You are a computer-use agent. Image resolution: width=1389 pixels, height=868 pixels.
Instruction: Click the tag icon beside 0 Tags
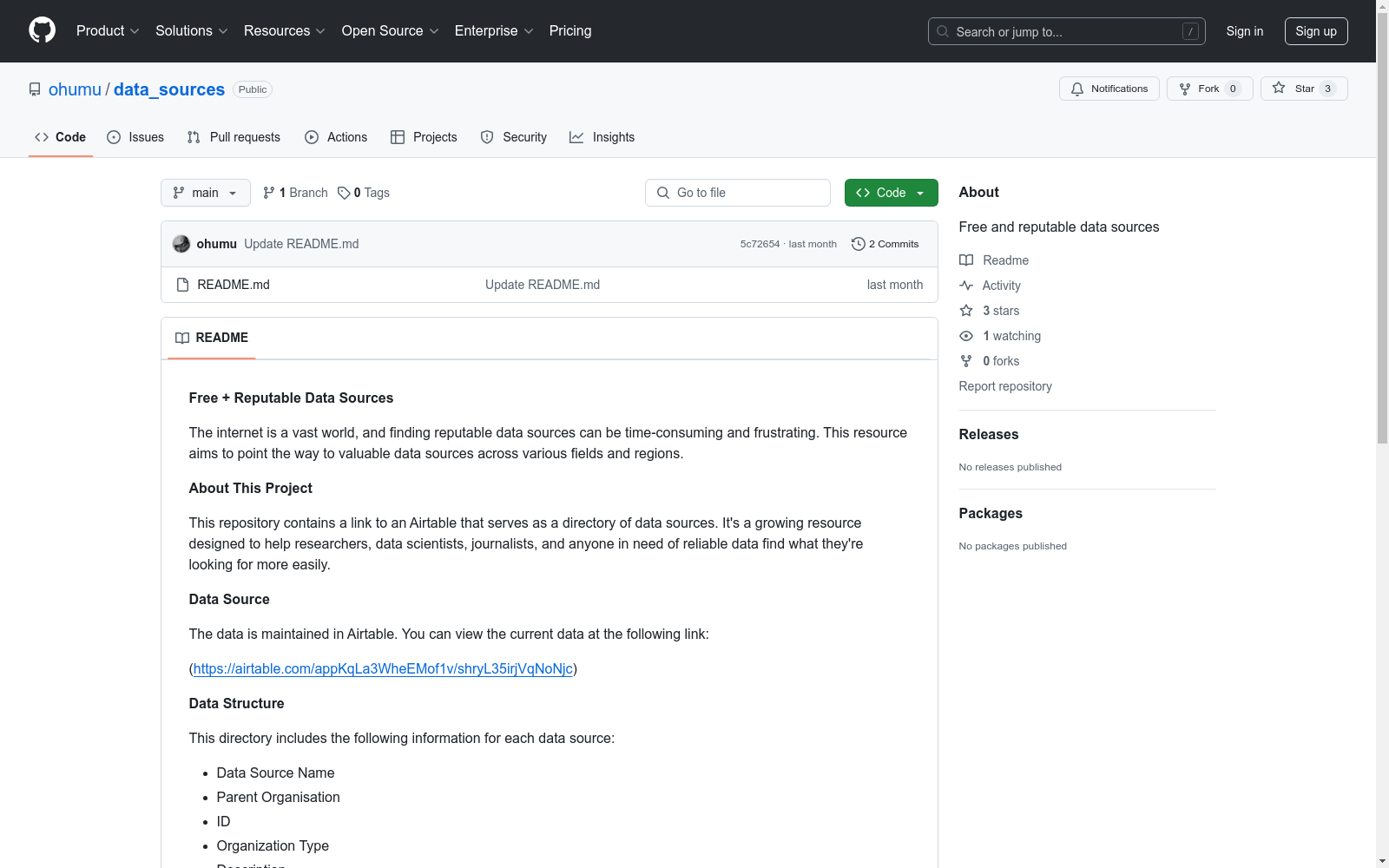344,193
